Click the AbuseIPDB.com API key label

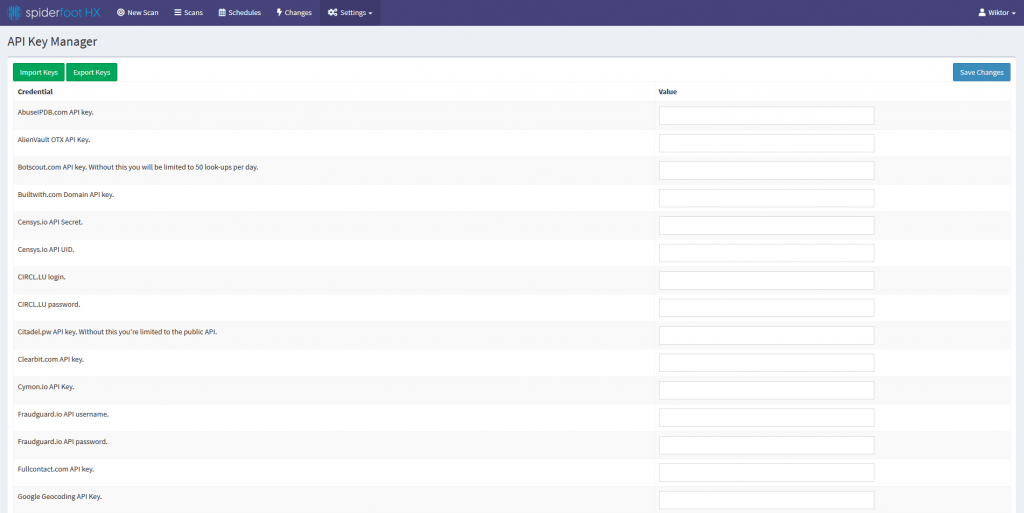coord(56,112)
